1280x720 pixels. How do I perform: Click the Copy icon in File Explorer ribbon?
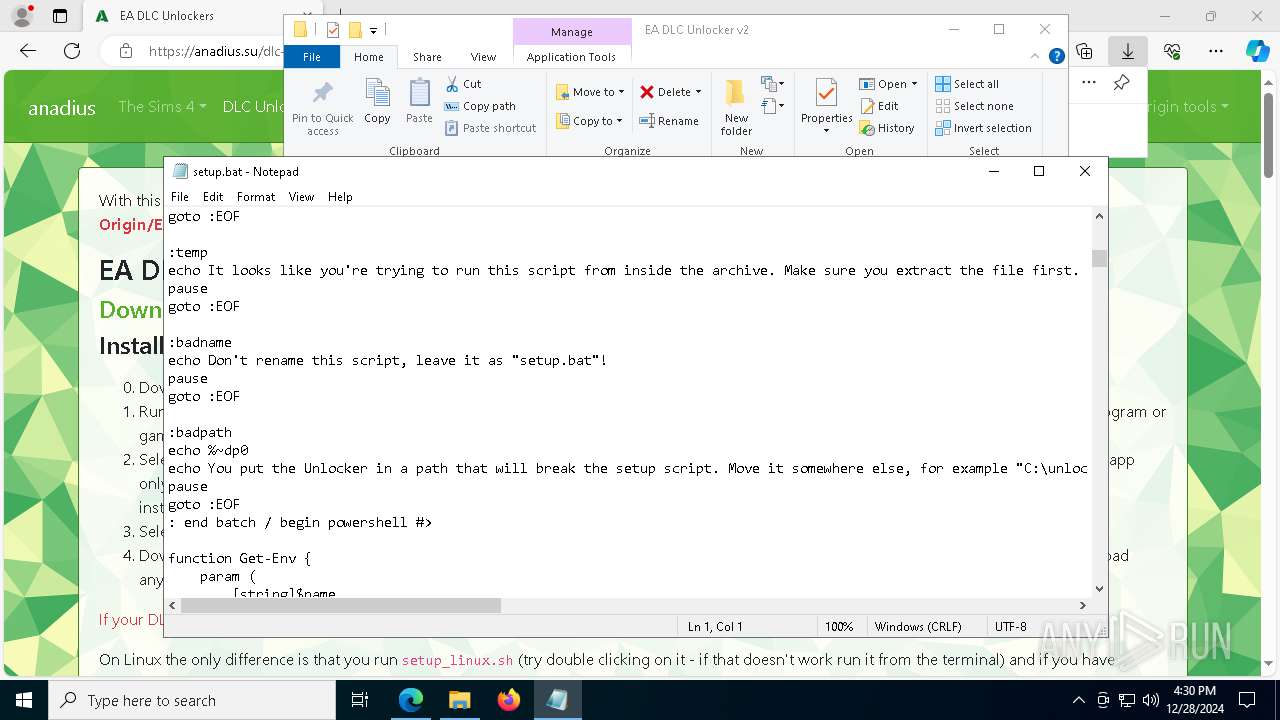click(377, 102)
